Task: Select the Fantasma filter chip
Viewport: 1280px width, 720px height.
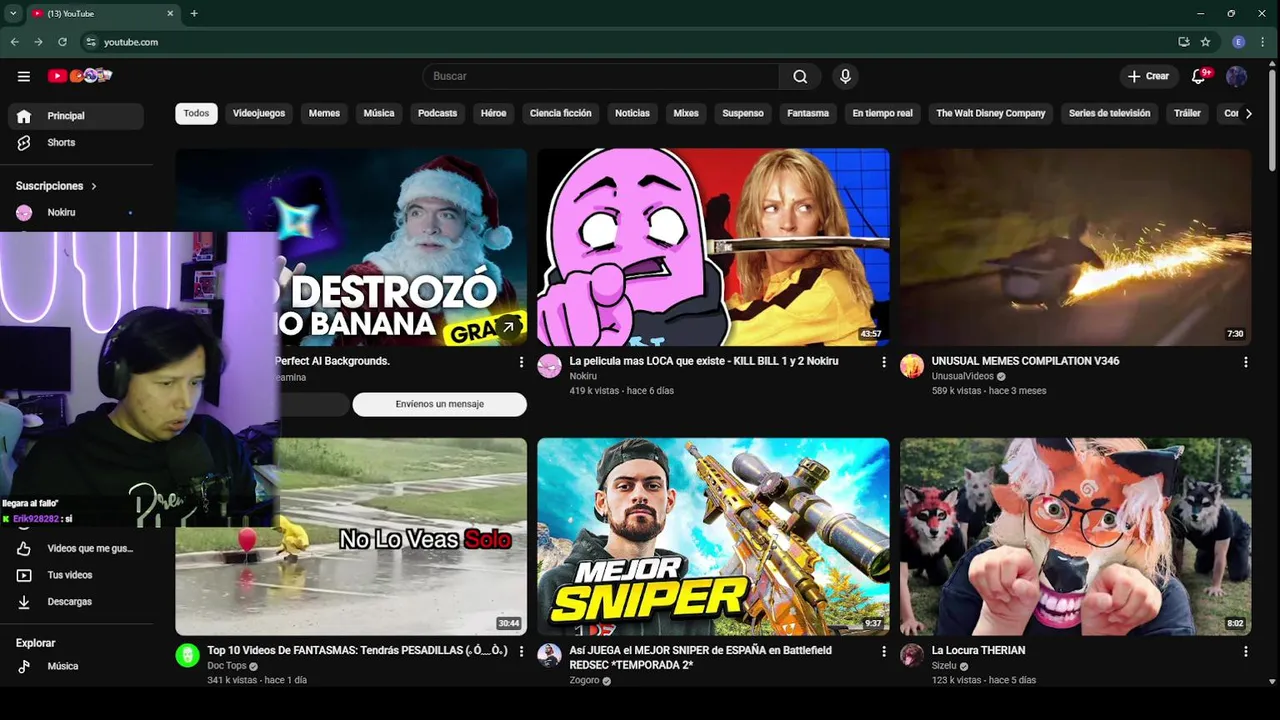Action: pos(808,113)
